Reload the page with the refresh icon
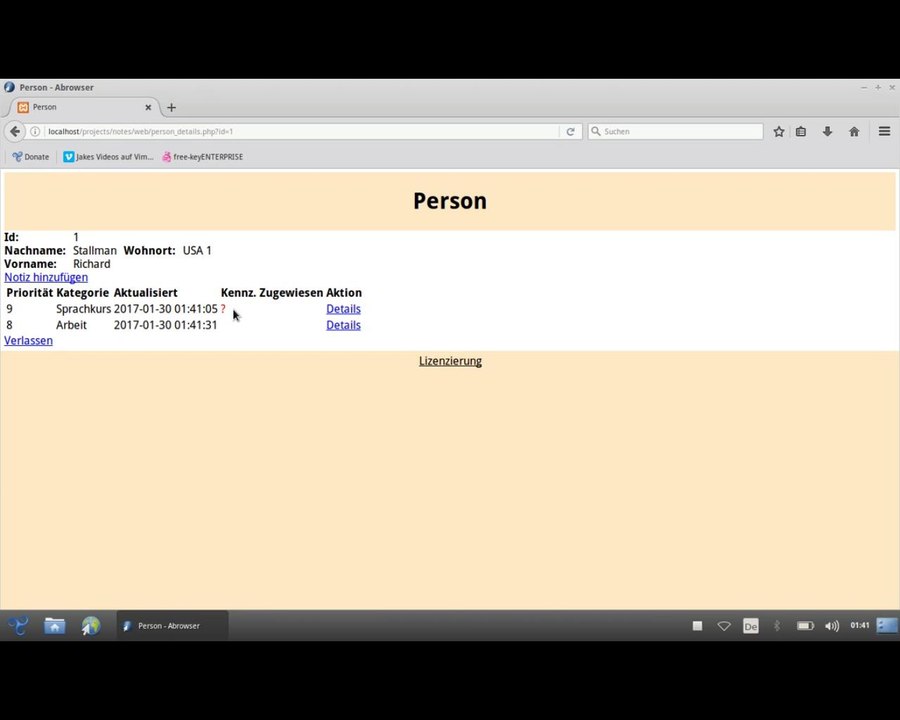This screenshot has width=900, height=720. point(570,131)
